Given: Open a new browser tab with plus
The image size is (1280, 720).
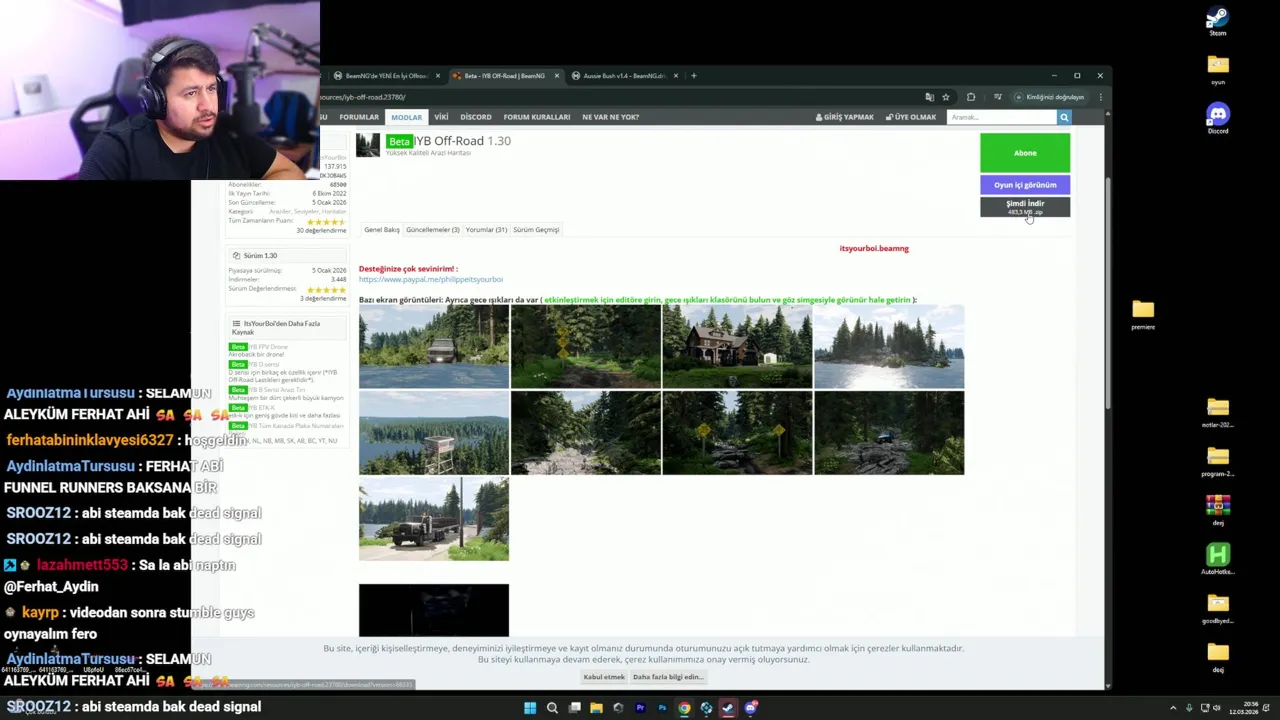Looking at the screenshot, I should 694,75.
